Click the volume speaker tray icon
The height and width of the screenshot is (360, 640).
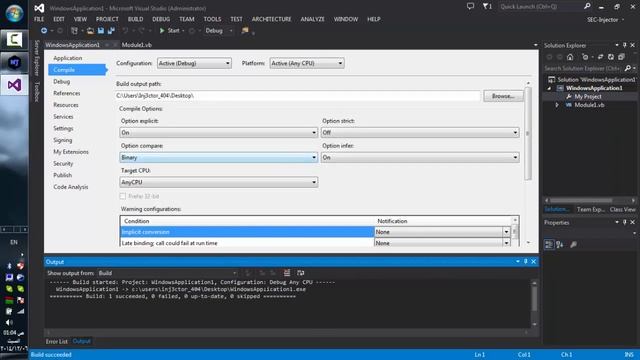point(9,322)
